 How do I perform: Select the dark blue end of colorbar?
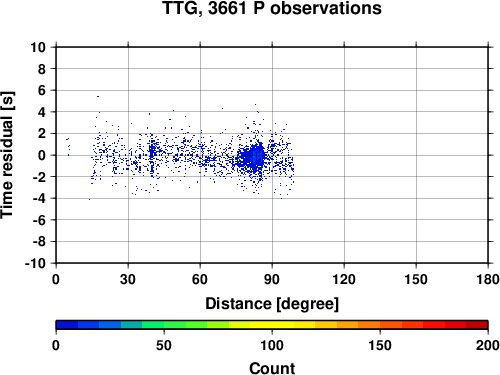coord(67,325)
